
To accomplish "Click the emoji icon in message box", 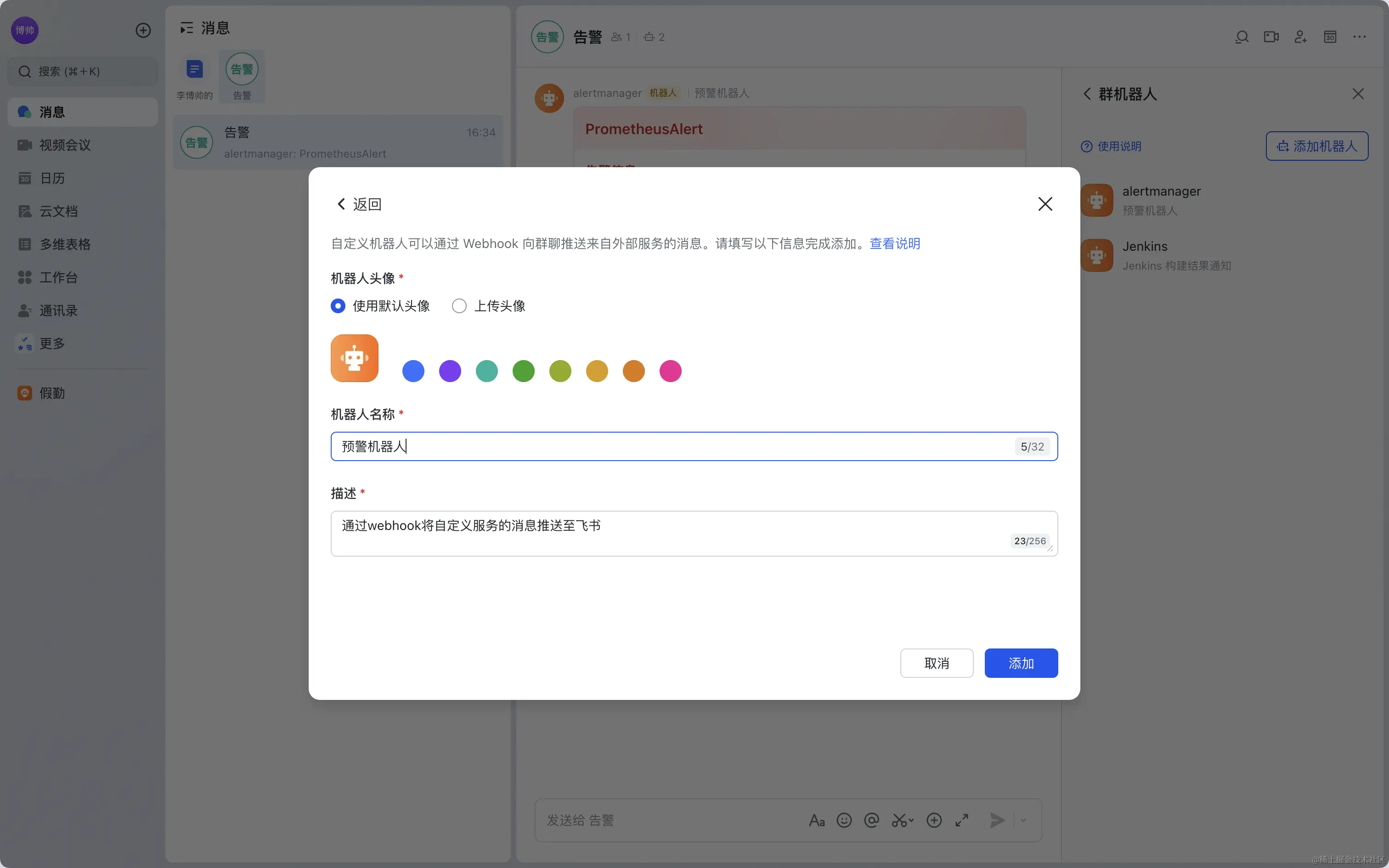I will point(844,820).
